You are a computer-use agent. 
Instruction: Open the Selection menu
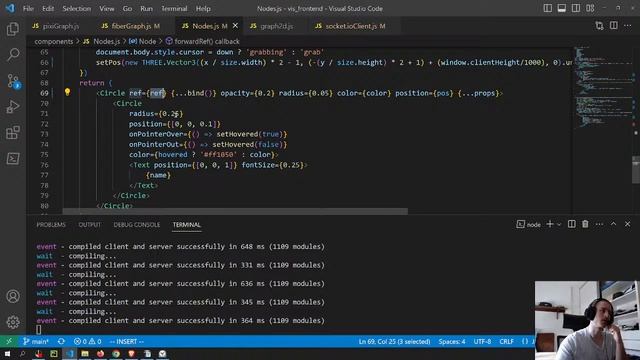76,8
